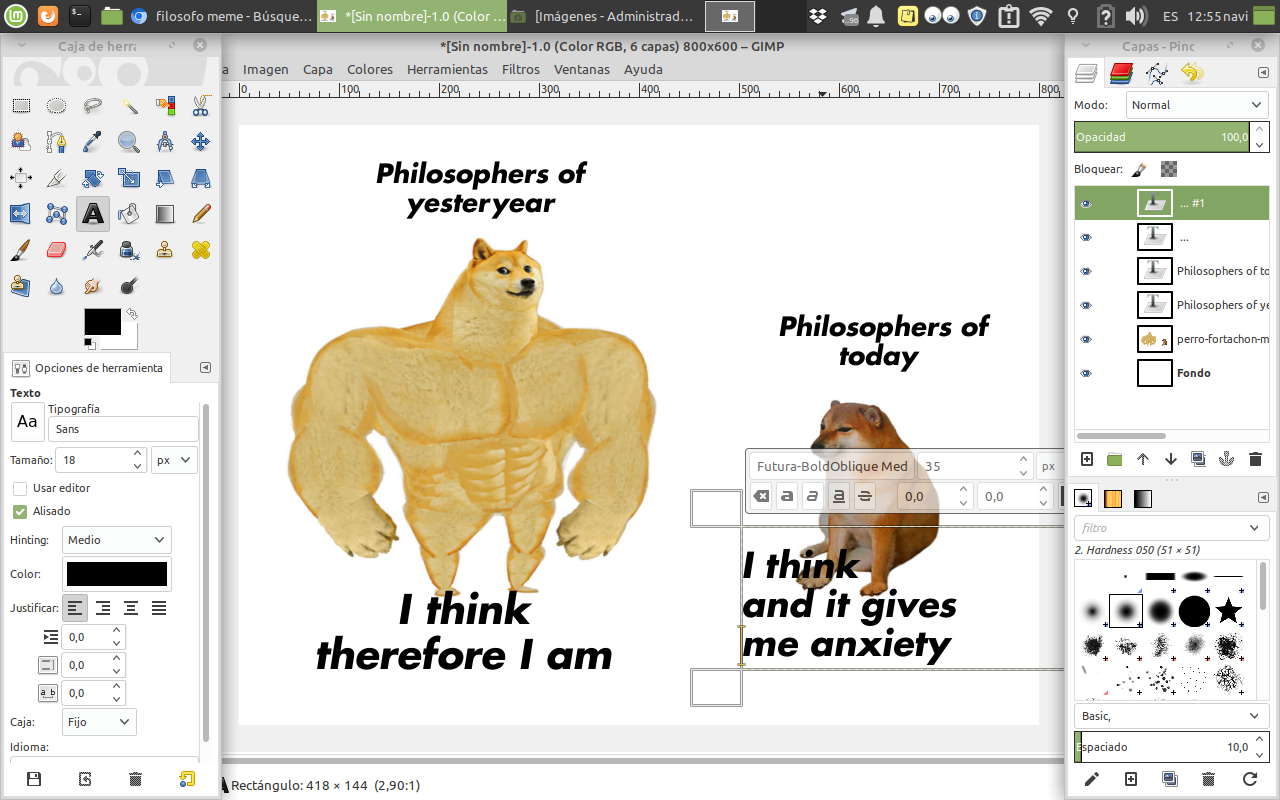Hide the perro-fortachon layer
The width and height of the screenshot is (1280, 800).
click(x=1086, y=339)
